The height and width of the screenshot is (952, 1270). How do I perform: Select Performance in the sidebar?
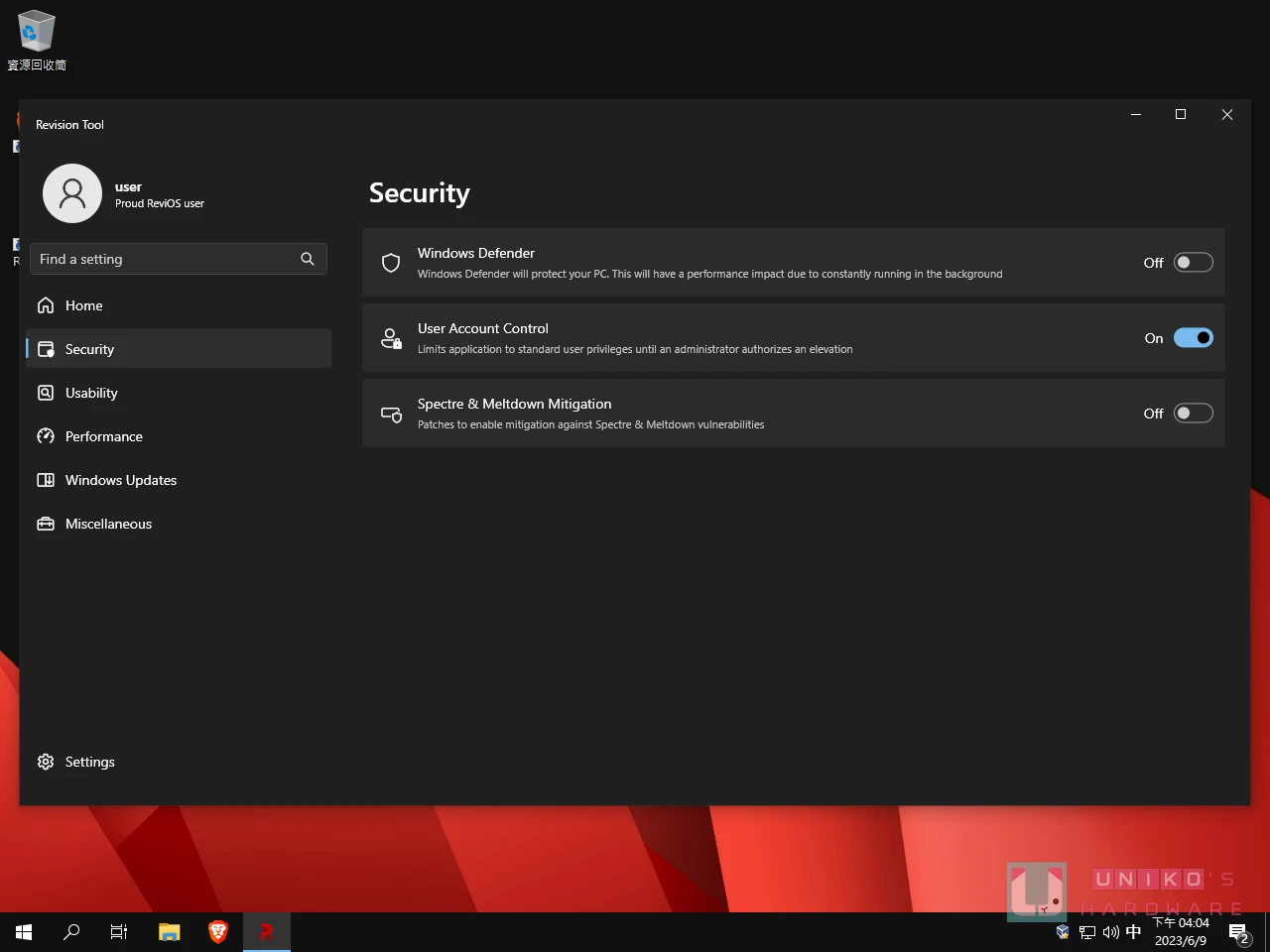click(103, 436)
